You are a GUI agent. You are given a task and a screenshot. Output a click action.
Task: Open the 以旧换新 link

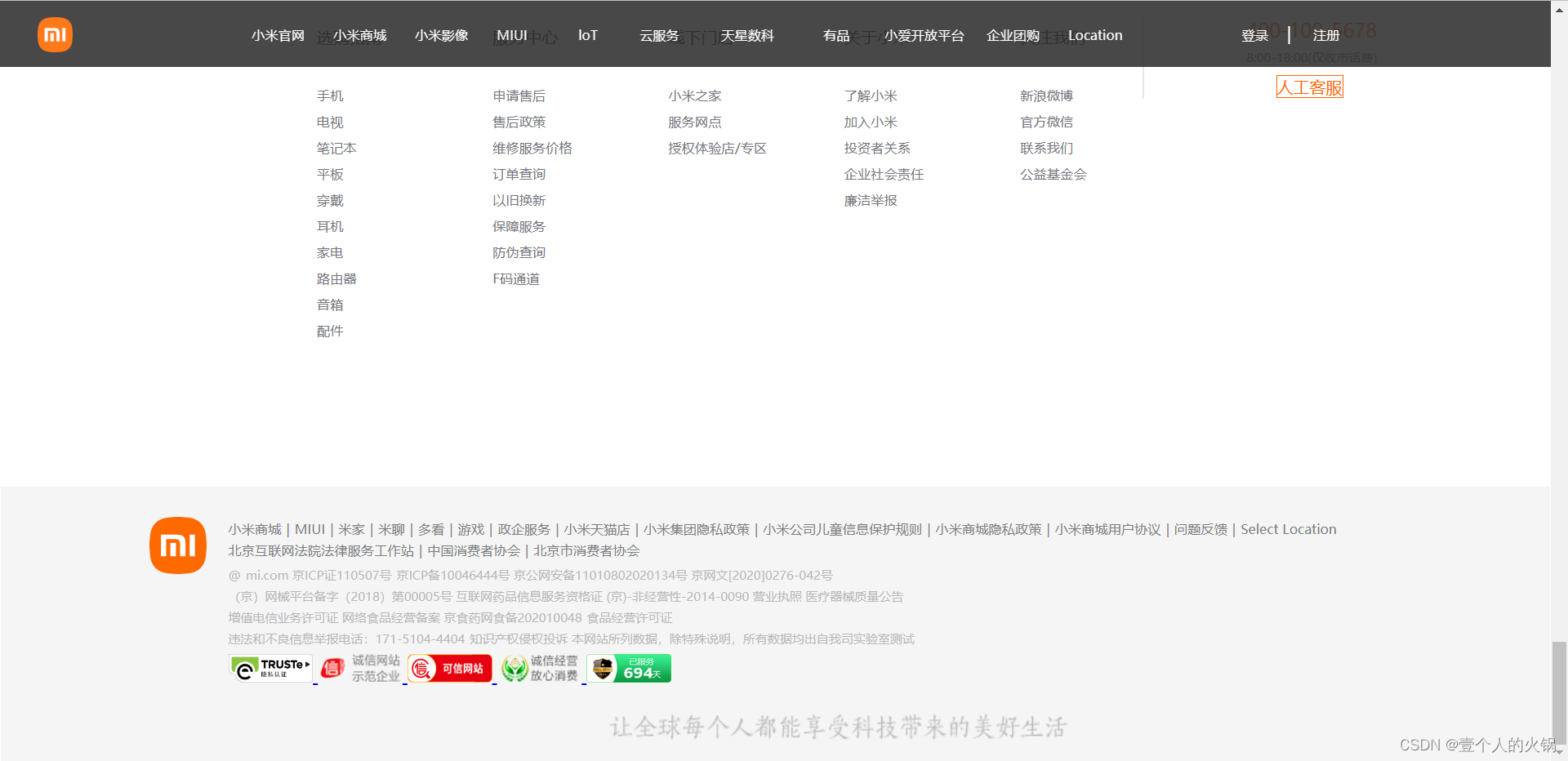tap(519, 201)
